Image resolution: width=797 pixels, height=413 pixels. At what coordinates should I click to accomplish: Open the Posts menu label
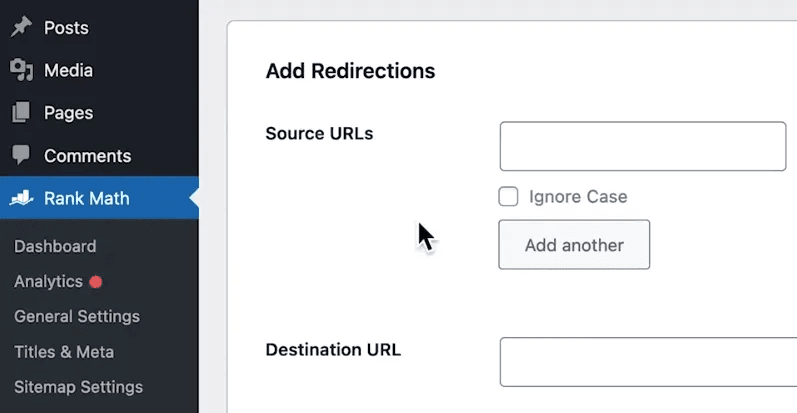coord(66,27)
